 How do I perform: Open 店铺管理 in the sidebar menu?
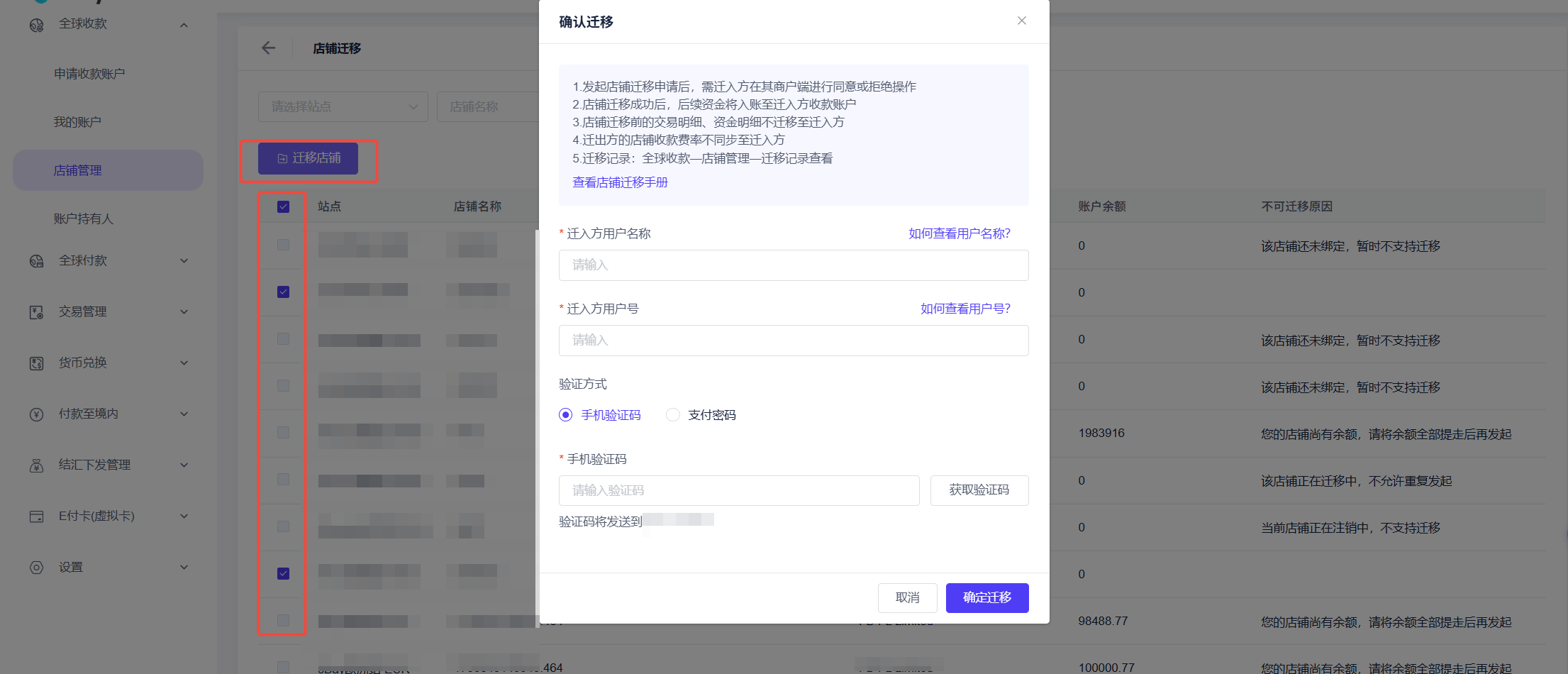click(78, 170)
